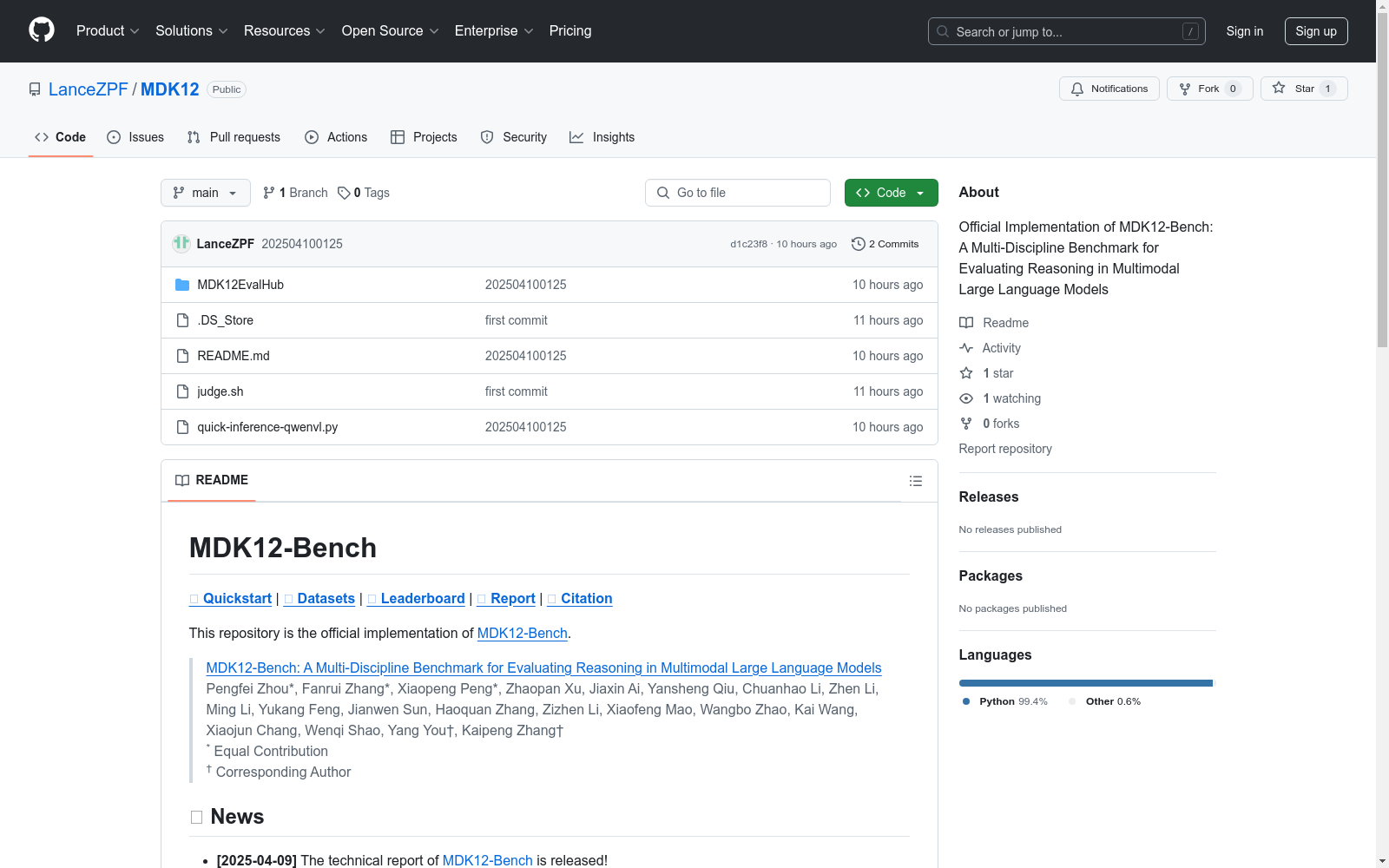Viewport: 1389px width, 868px height.
Task: Click the Sign in link
Action: 1245,31
